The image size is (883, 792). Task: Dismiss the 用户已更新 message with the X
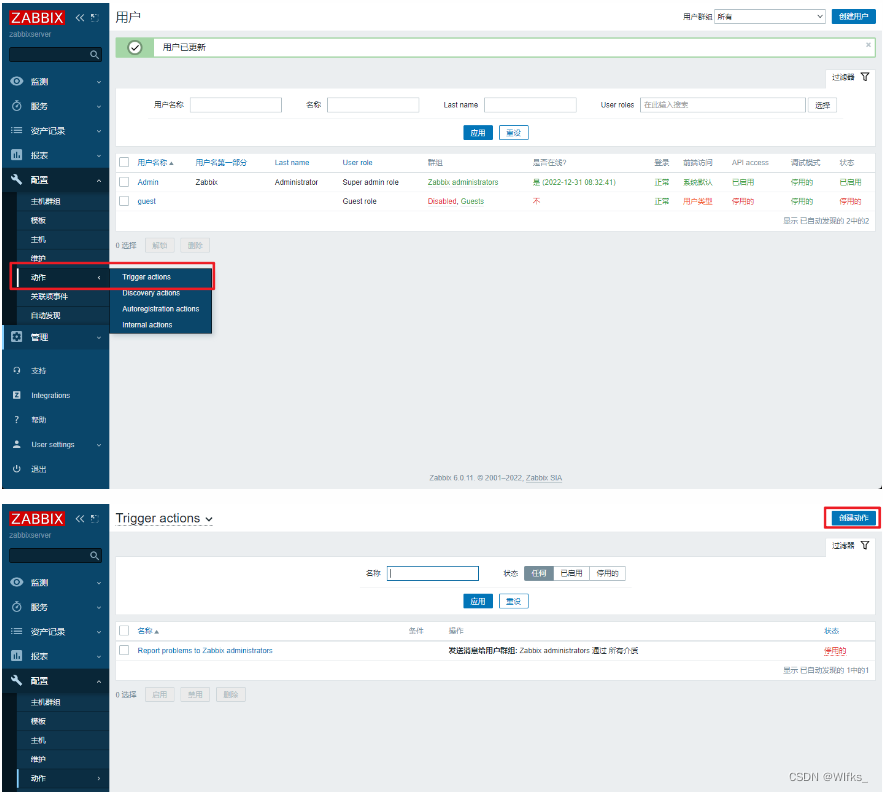click(x=868, y=45)
